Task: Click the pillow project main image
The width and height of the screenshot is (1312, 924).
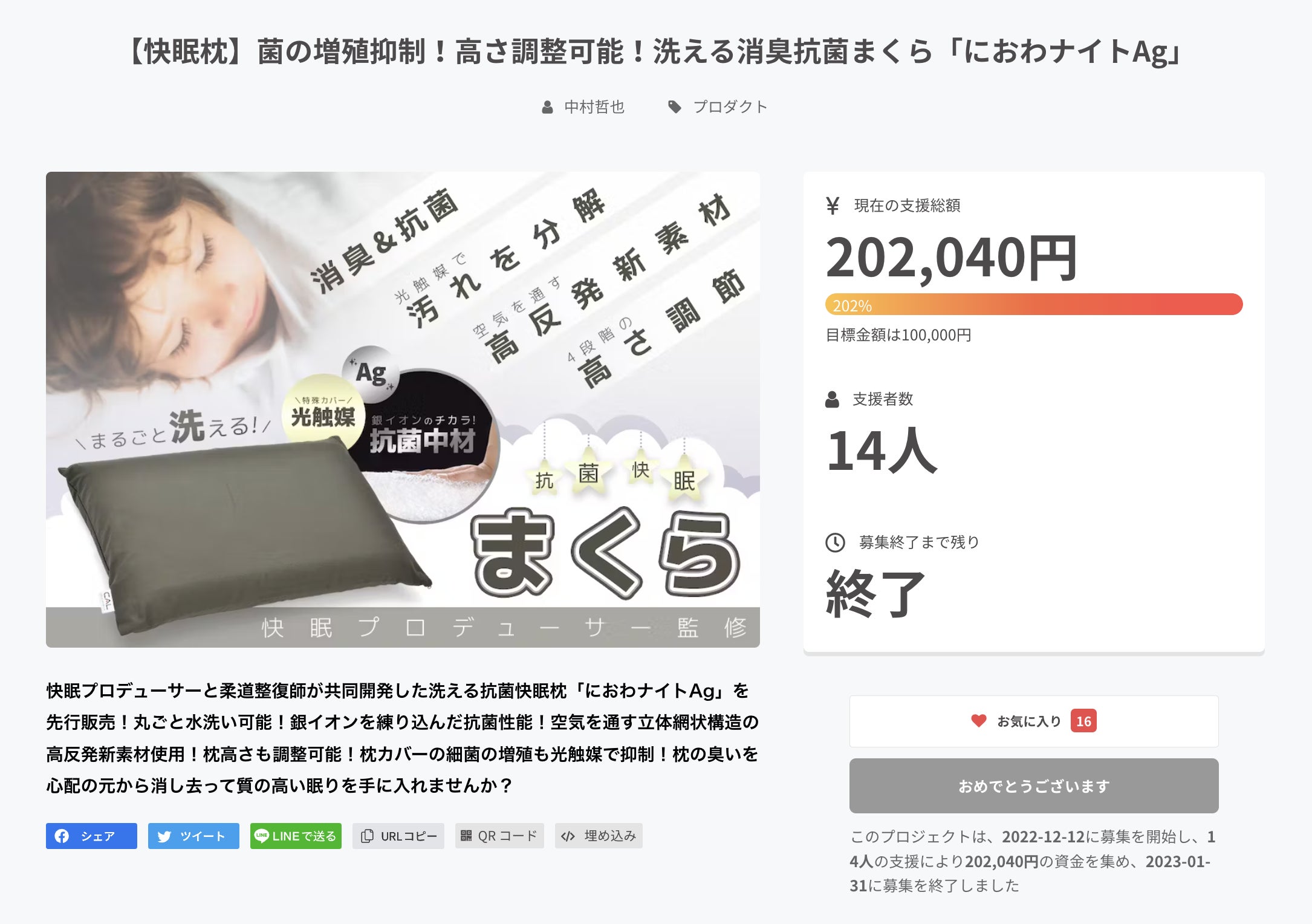Action: click(403, 409)
